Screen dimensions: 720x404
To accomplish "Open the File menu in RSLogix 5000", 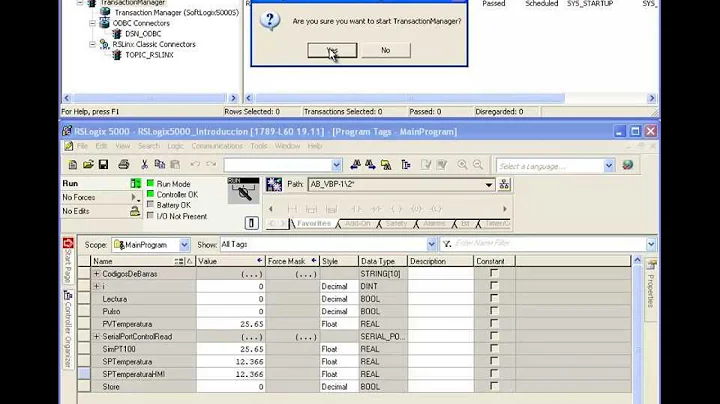I will (x=82, y=146).
